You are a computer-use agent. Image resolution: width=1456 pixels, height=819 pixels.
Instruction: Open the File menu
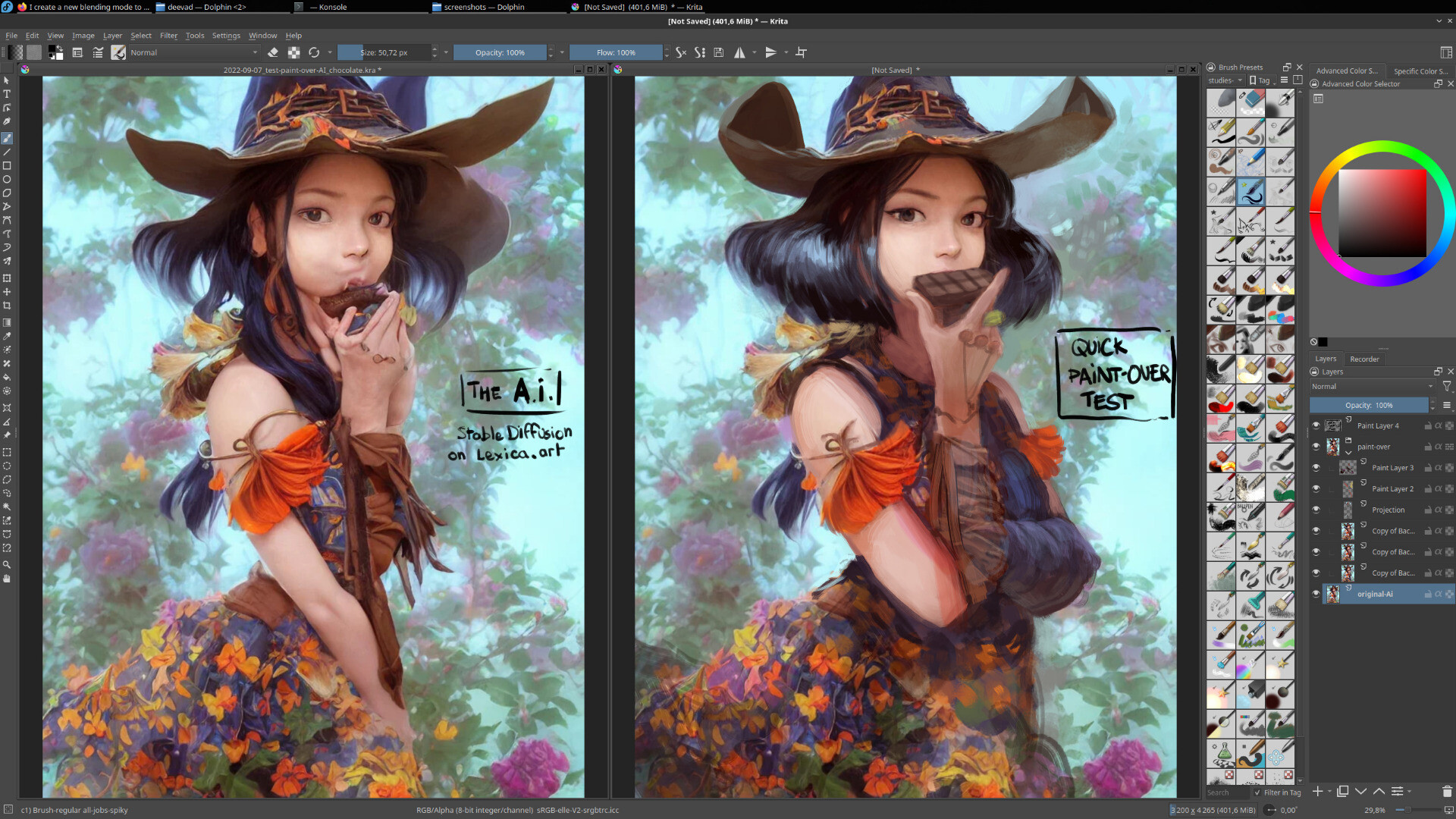(x=11, y=36)
